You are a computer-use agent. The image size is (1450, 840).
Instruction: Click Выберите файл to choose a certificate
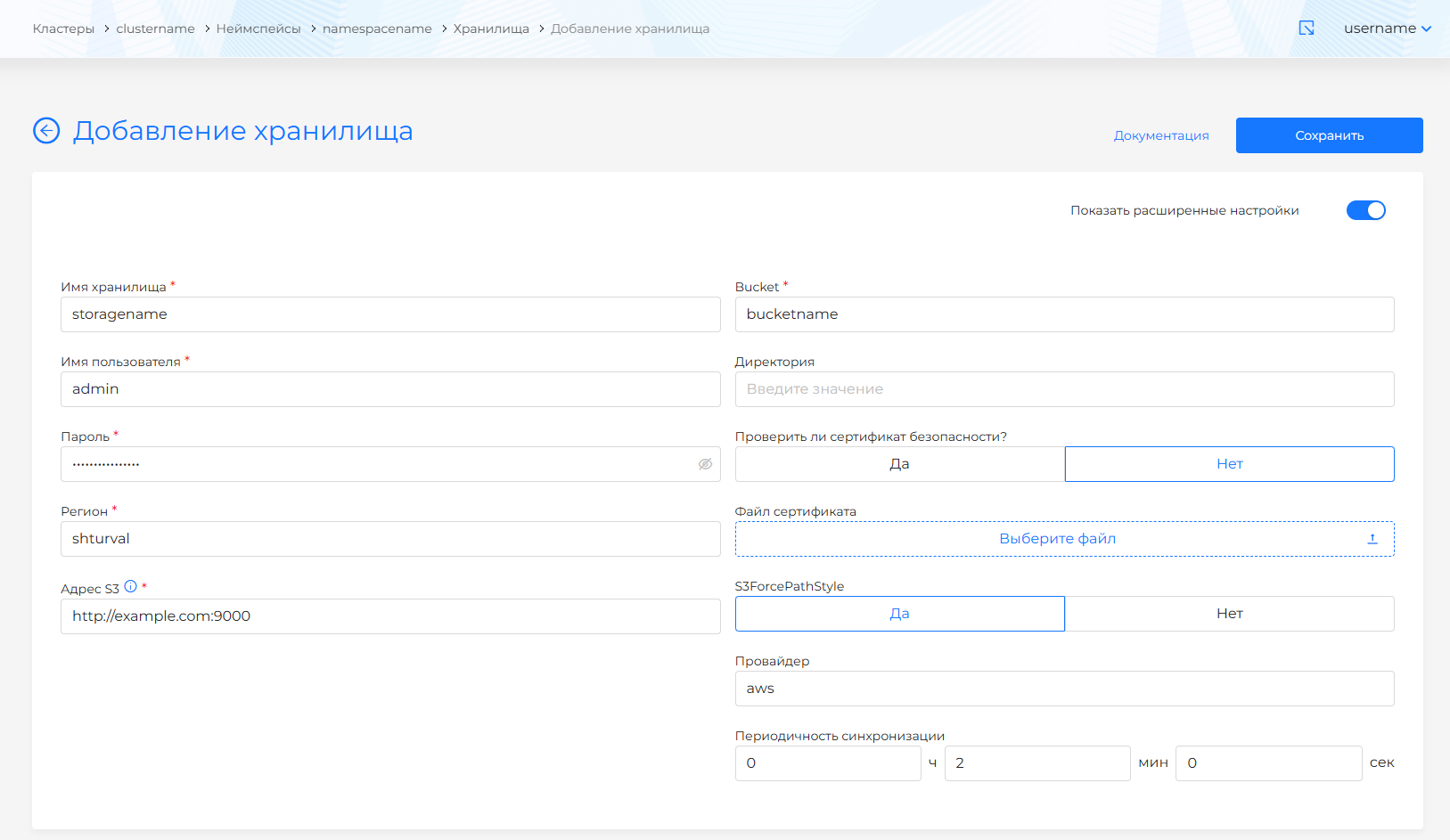(1057, 539)
